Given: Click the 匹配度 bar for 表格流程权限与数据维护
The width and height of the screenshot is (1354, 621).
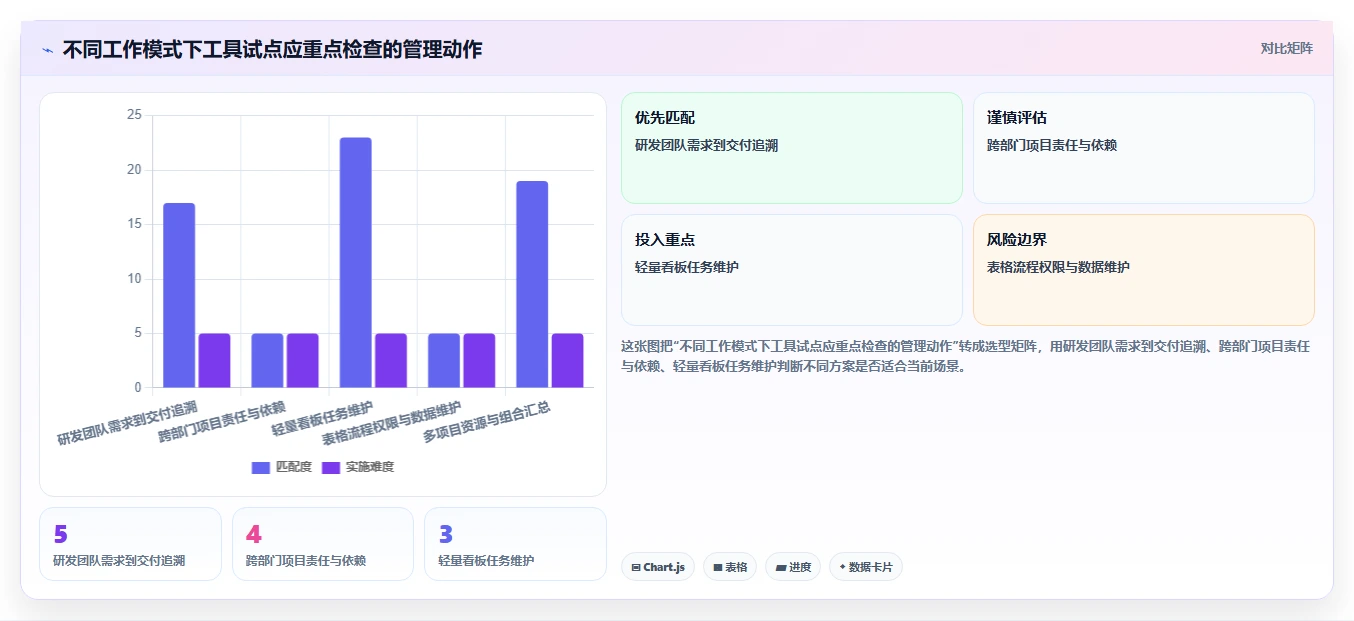Looking at the screenshot, I should click(x=444, y=360).
